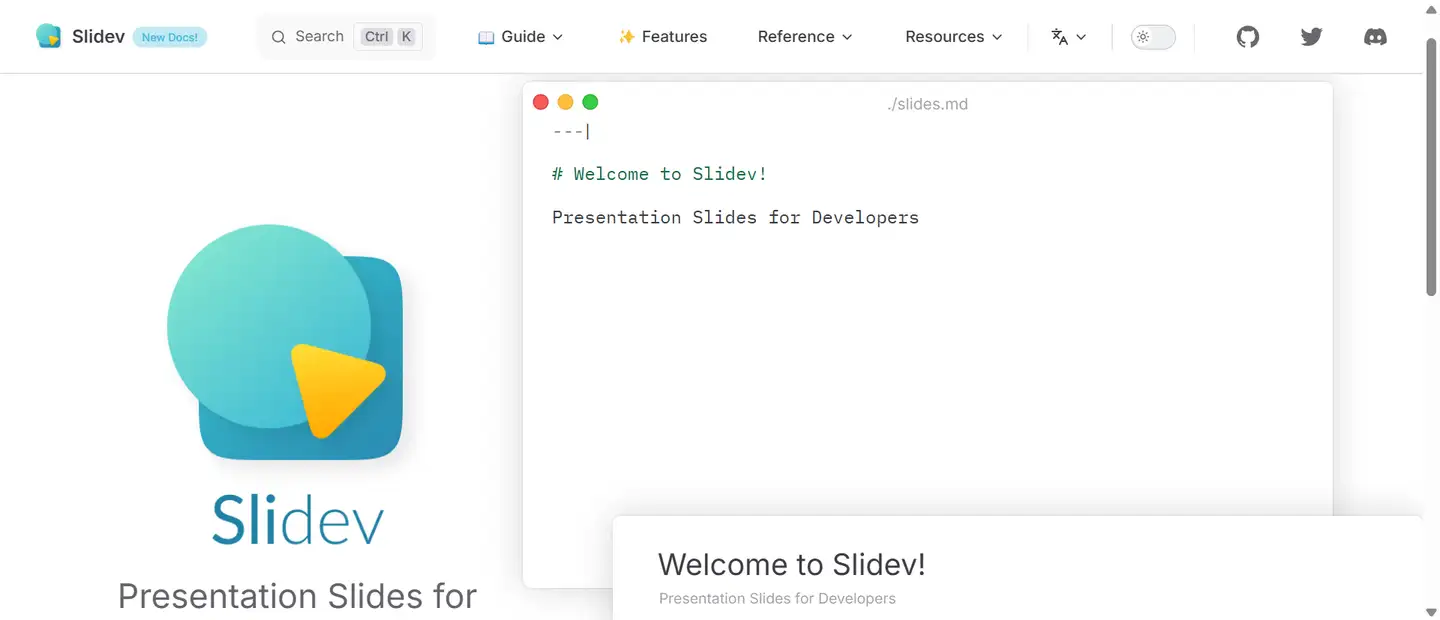Click the 'Presentation Slides for' hero tagline
Screen dimensions: 1440x620
[x=298, y=596]
